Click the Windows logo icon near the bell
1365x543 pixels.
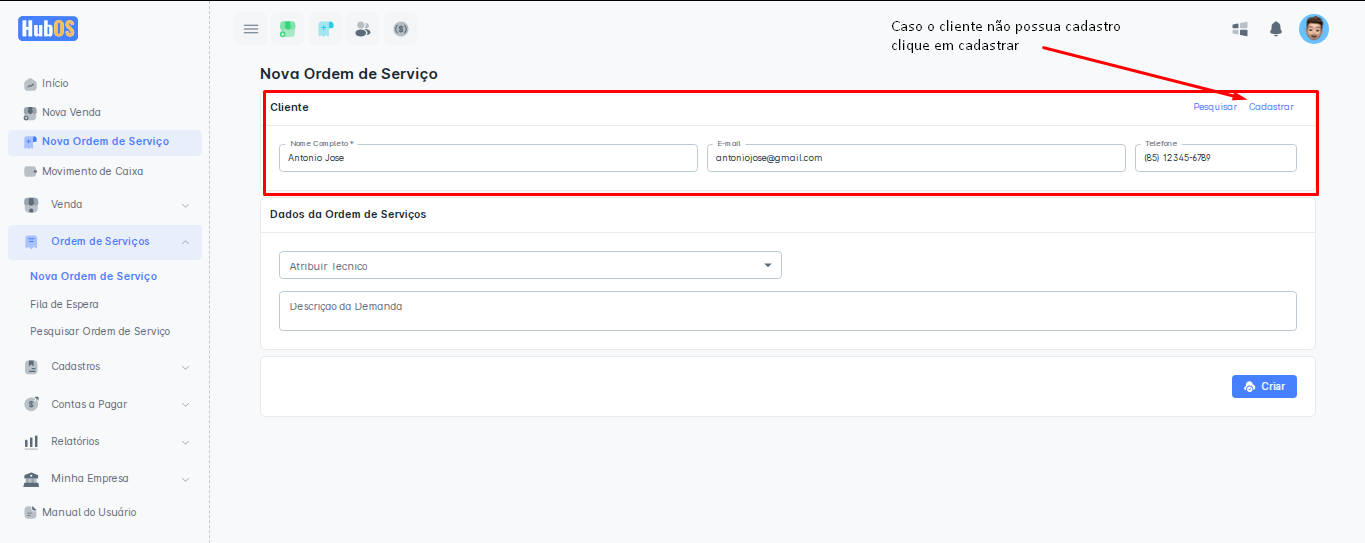point(1240,29)
